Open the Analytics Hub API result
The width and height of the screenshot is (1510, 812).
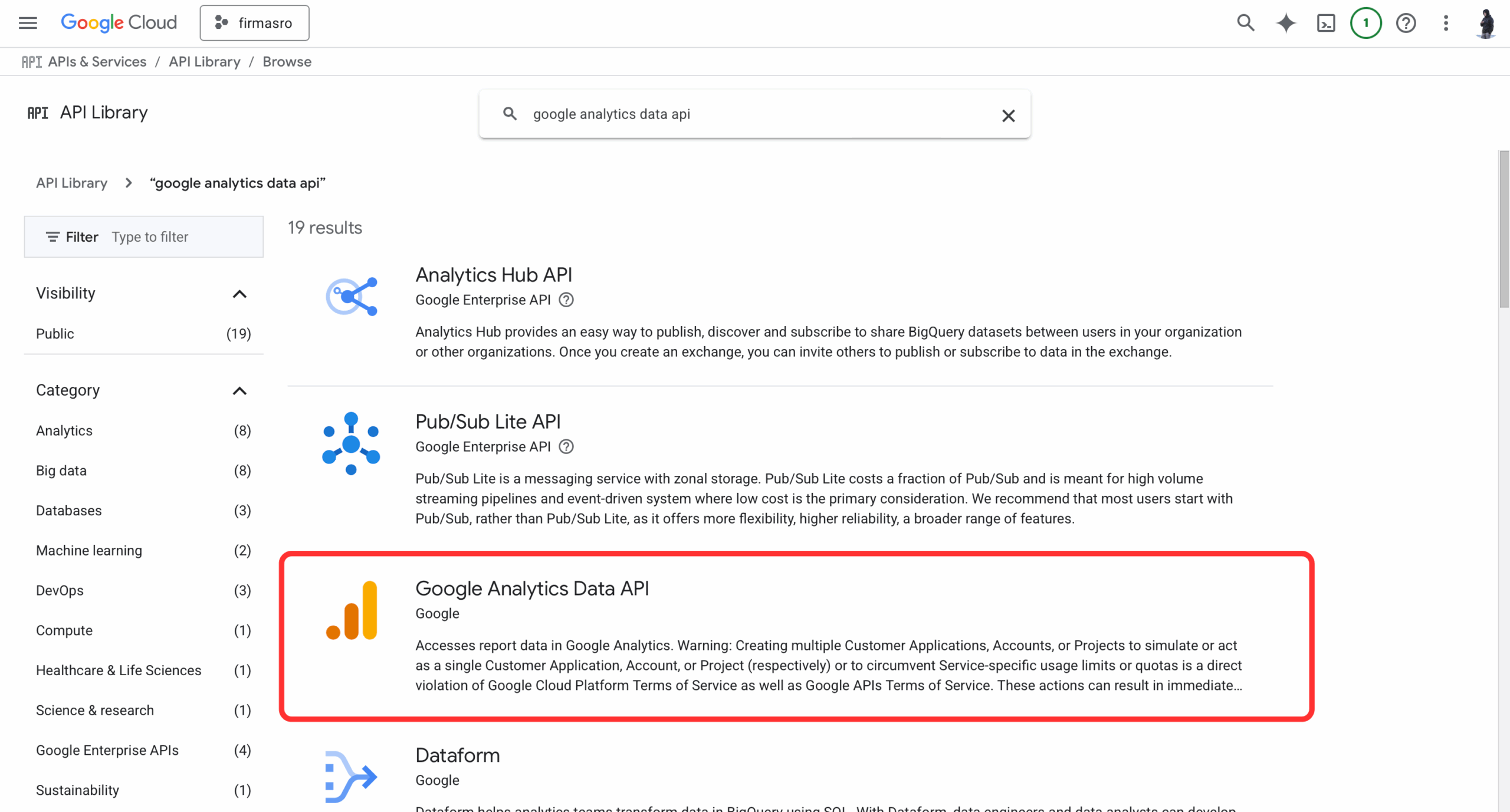click(494, 275)
